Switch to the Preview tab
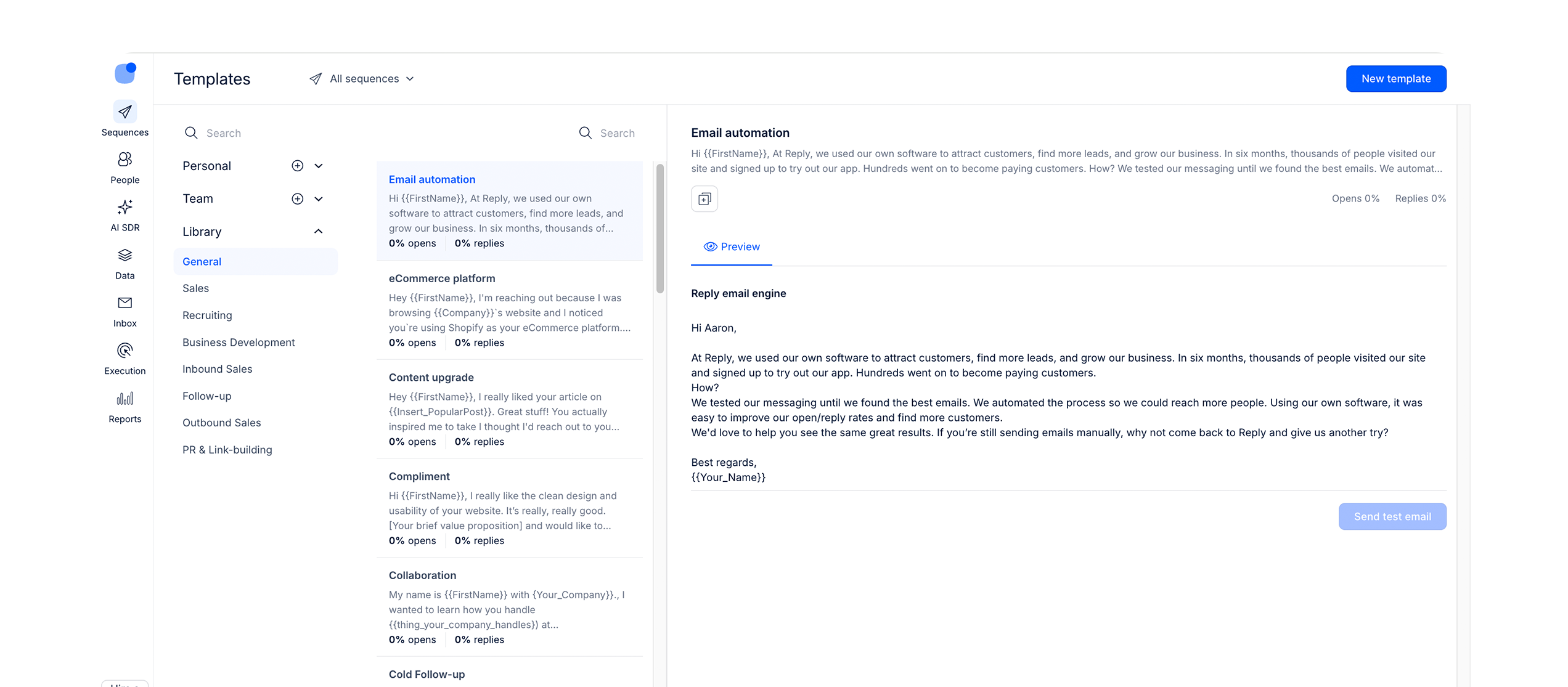This screenshot has width=1568, height=687. click(x=732, y=246)
